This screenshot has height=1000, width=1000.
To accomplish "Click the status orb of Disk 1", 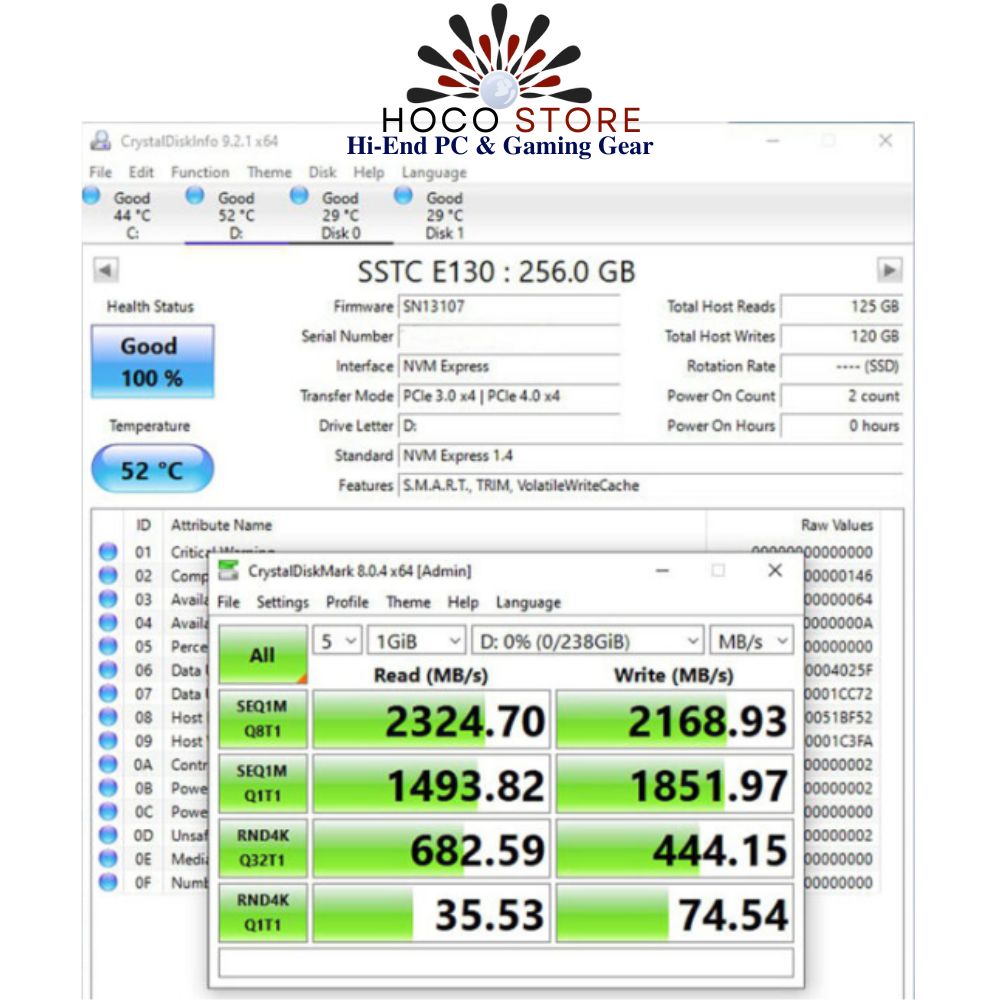I will pos(403,196).
